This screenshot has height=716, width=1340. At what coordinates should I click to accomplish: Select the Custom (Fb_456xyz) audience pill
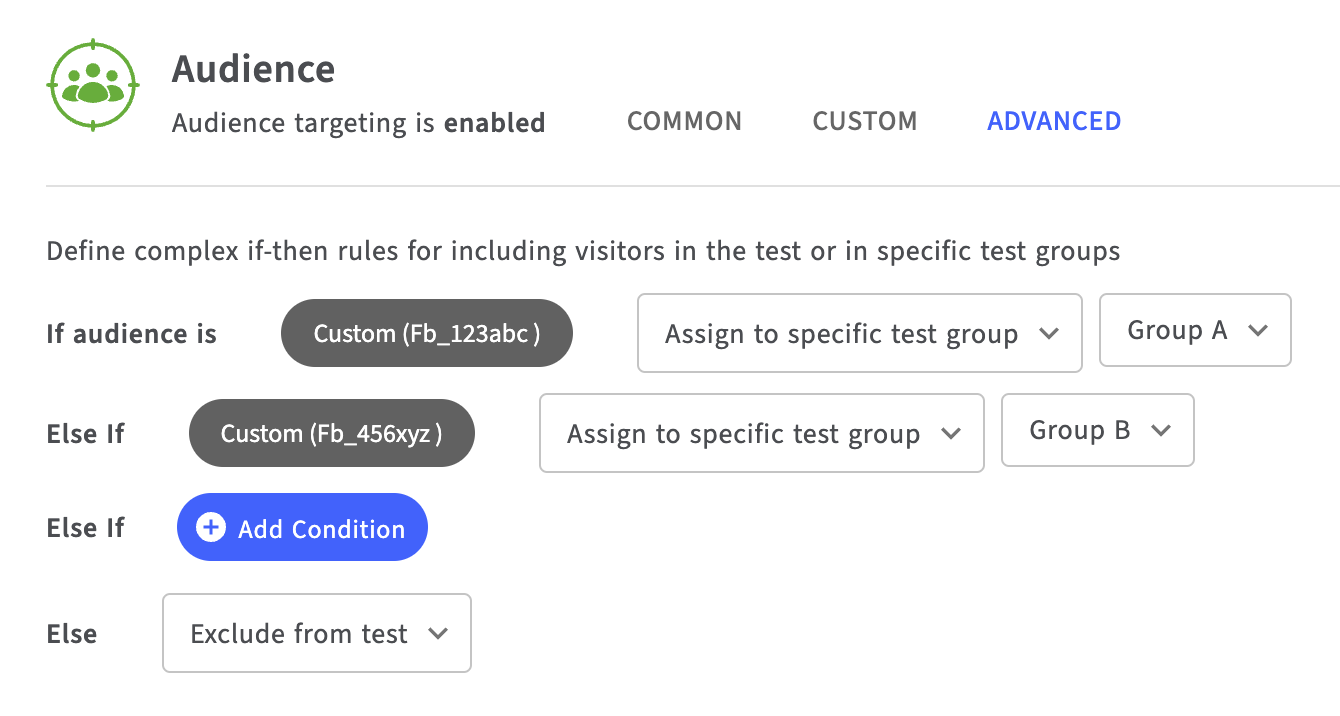331,434
